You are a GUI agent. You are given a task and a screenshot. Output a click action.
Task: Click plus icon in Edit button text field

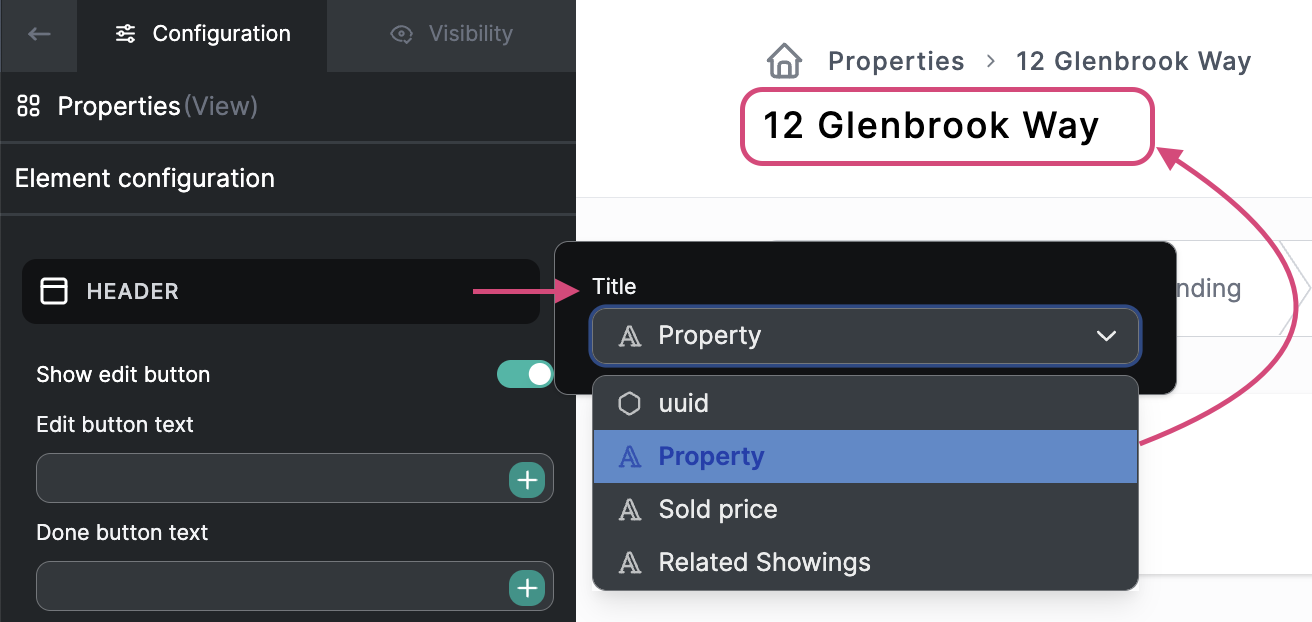click(x=527, y=480)
